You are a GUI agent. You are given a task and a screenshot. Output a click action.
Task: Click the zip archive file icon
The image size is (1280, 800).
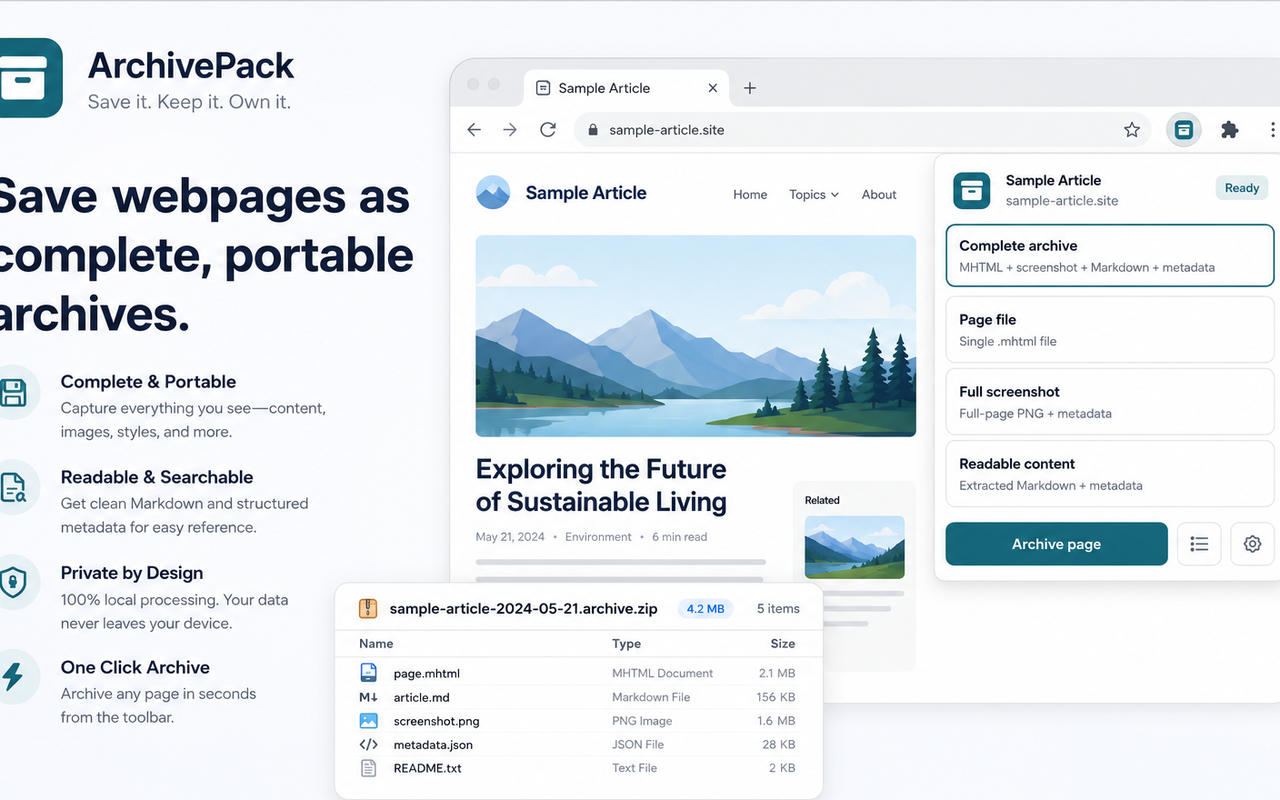(369, 608)
